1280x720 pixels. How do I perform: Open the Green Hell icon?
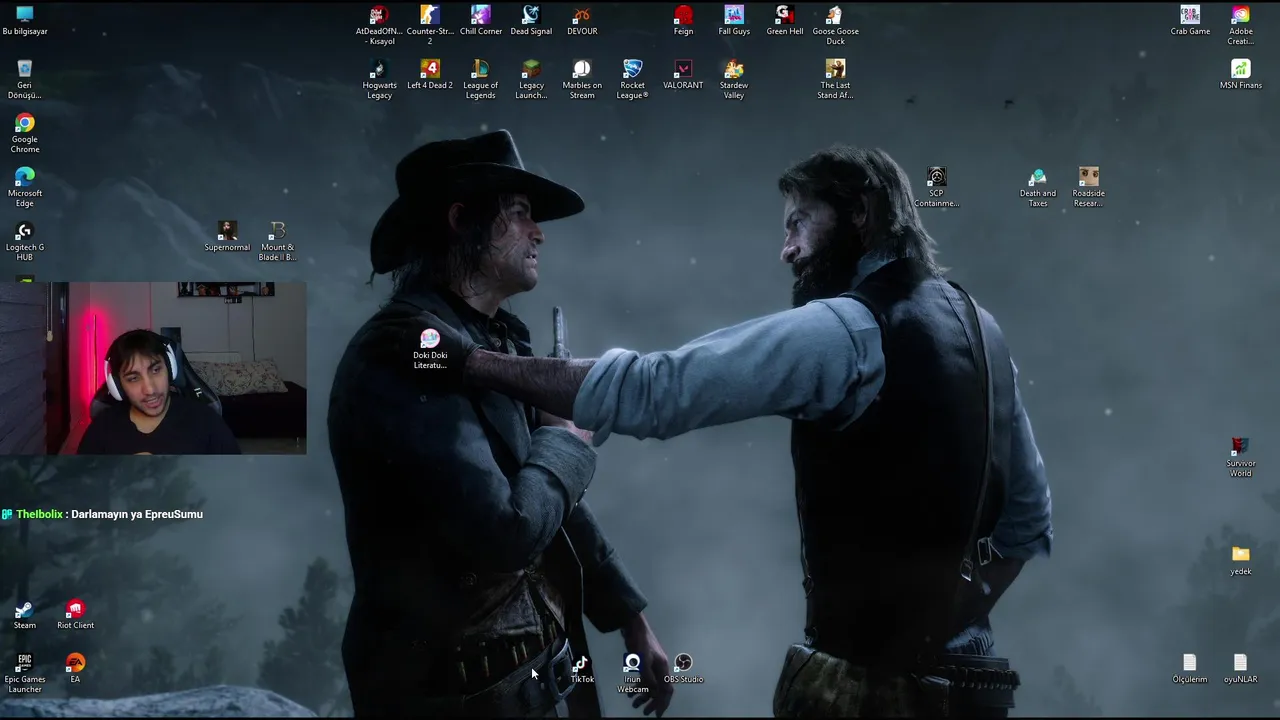[785, 20]
